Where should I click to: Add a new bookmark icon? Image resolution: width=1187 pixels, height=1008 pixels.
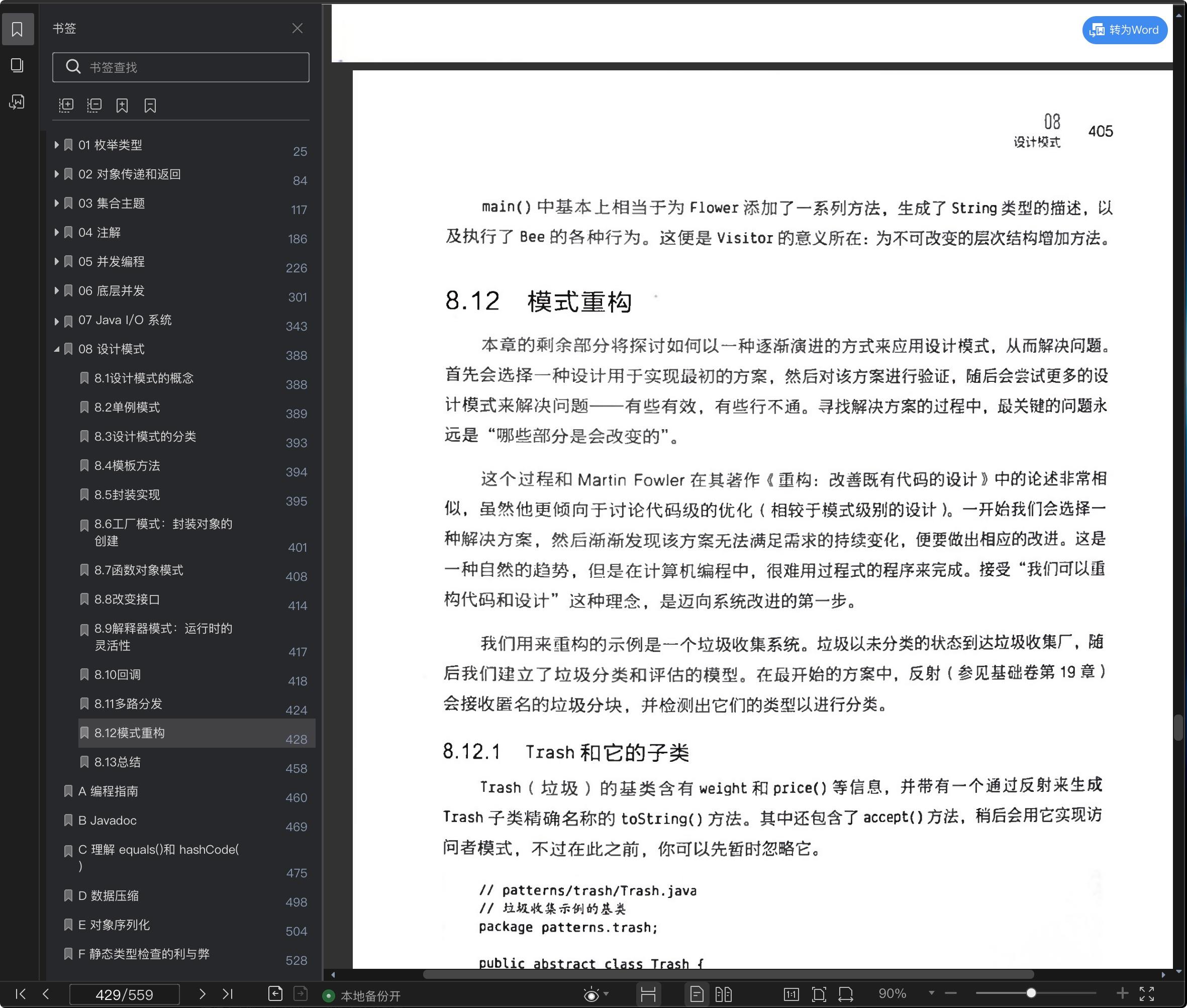pyautogui.click(x=122, y=105)
